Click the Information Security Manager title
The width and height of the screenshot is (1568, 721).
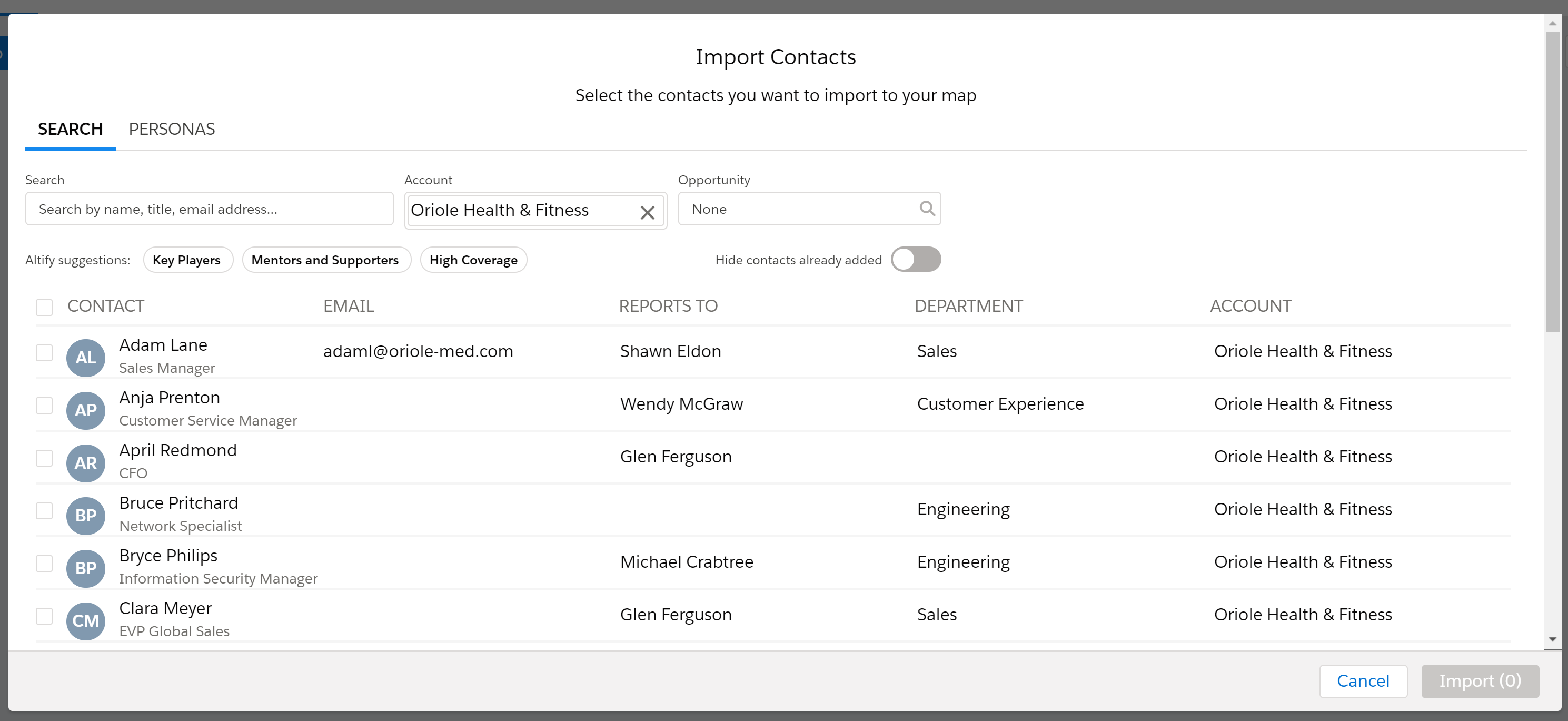pyautogui.click(x=219, y=578)
